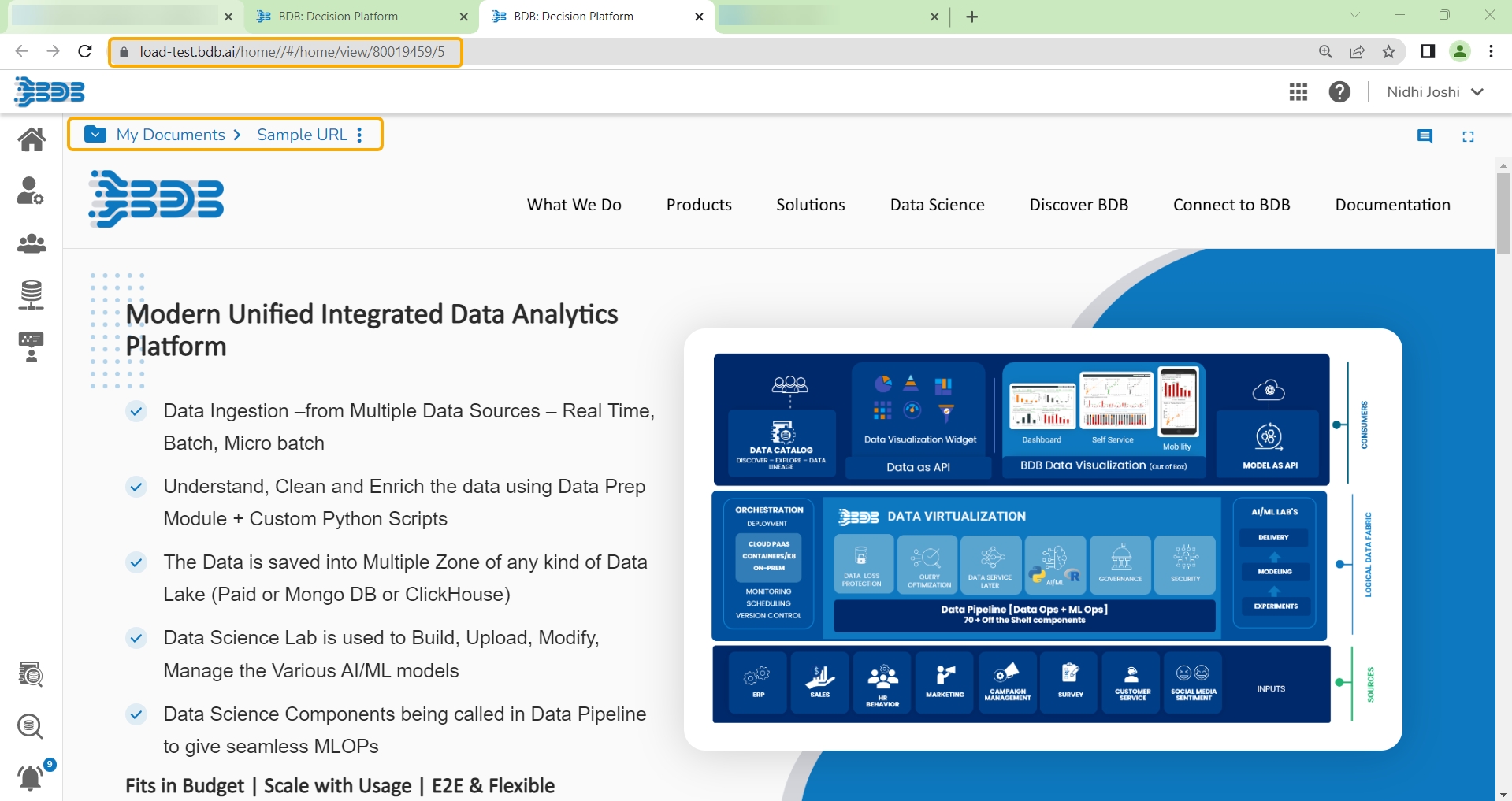This screenshot has width=1512, height=801.
Task: Open the Chrome three-dot menu
Action: 1491,52
